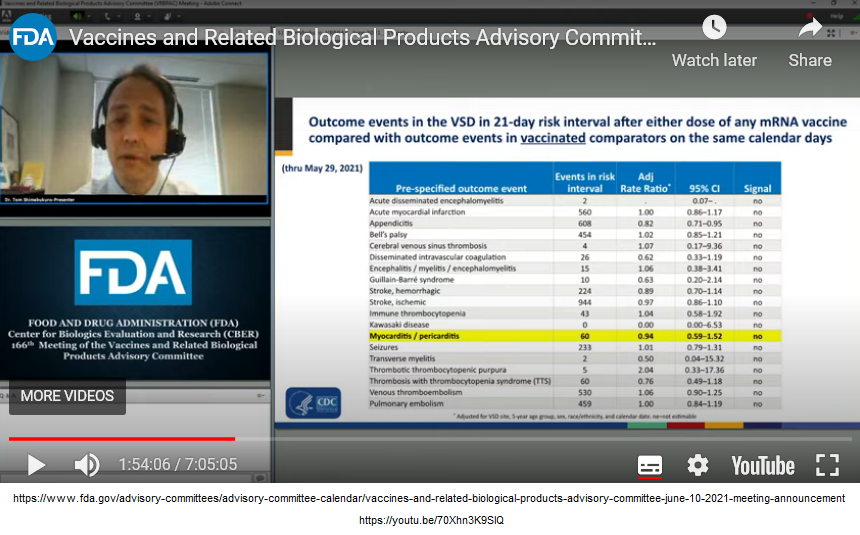Click the Events in risk interval header
Viewport: 860px width, 535px height.
point(585,182)
